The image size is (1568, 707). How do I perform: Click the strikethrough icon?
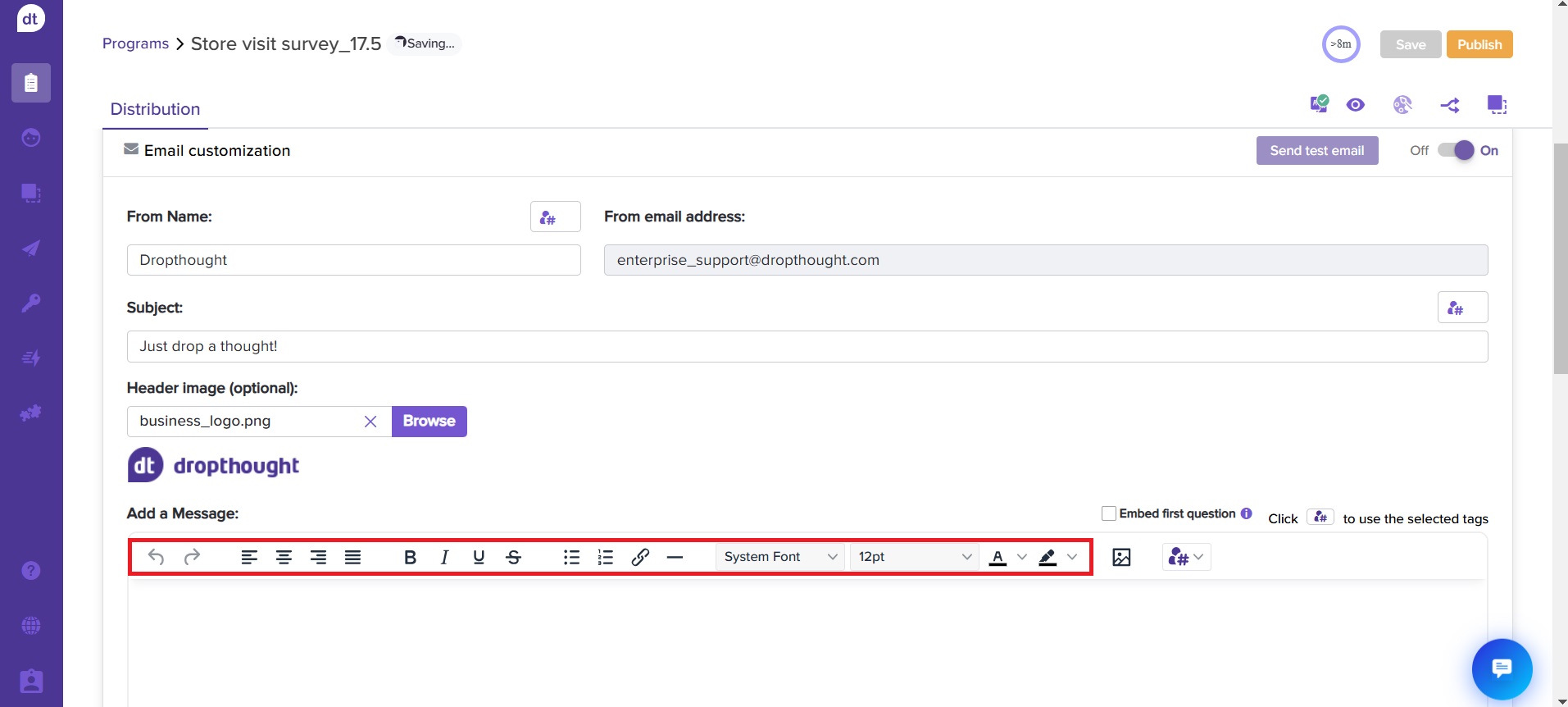514,558
